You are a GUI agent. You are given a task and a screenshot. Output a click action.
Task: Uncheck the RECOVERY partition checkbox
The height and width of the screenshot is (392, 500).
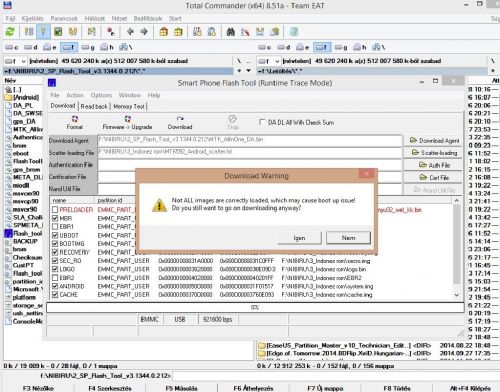pos(55,252)
